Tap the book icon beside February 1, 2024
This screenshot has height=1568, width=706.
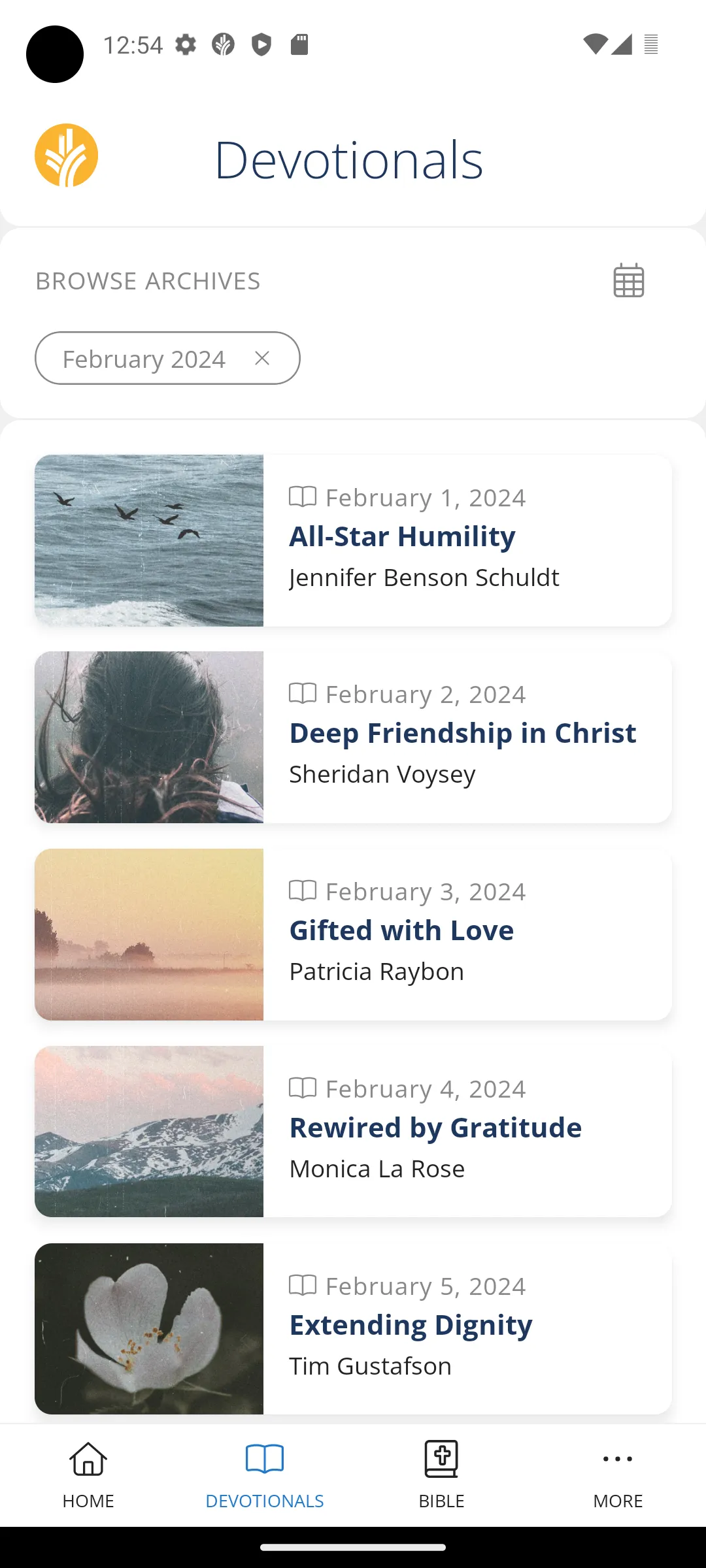(303, 497)
